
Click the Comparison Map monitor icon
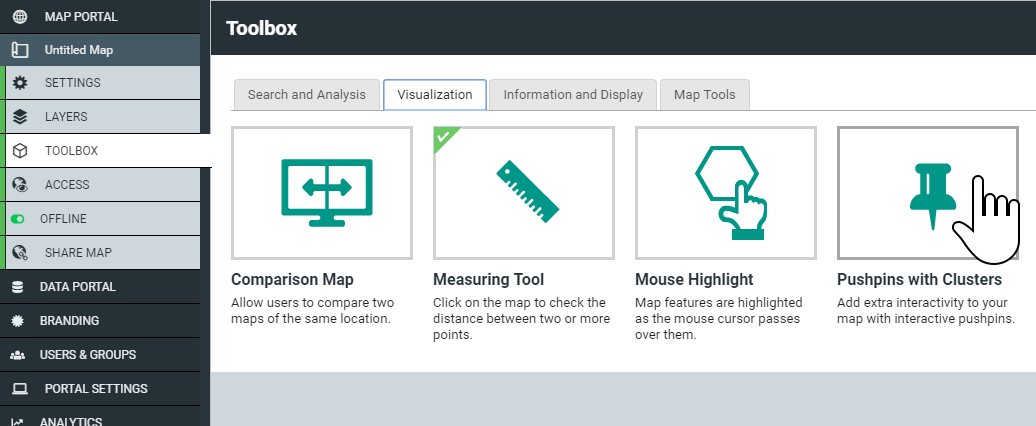(x=326, y=193)
